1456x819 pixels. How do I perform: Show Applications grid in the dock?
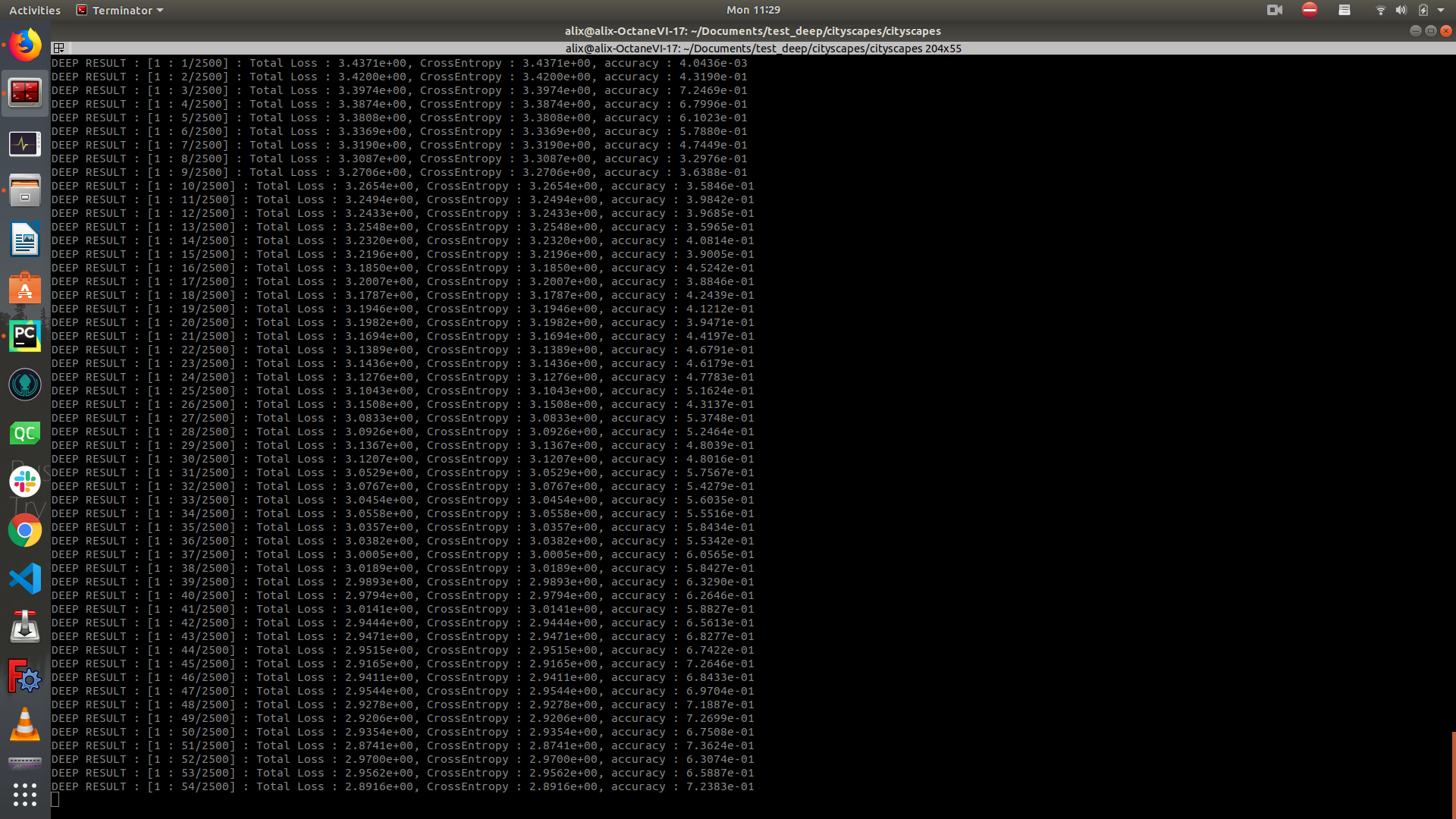[25, 794]
